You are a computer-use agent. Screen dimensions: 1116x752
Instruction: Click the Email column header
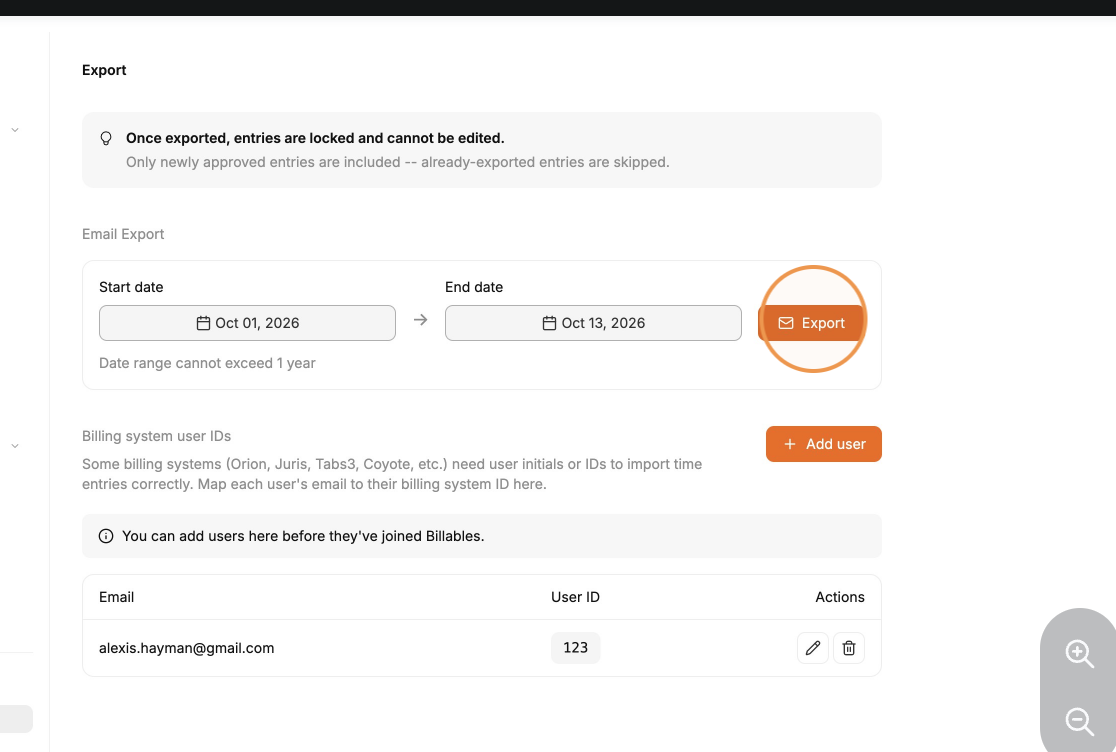click(116, 597)
